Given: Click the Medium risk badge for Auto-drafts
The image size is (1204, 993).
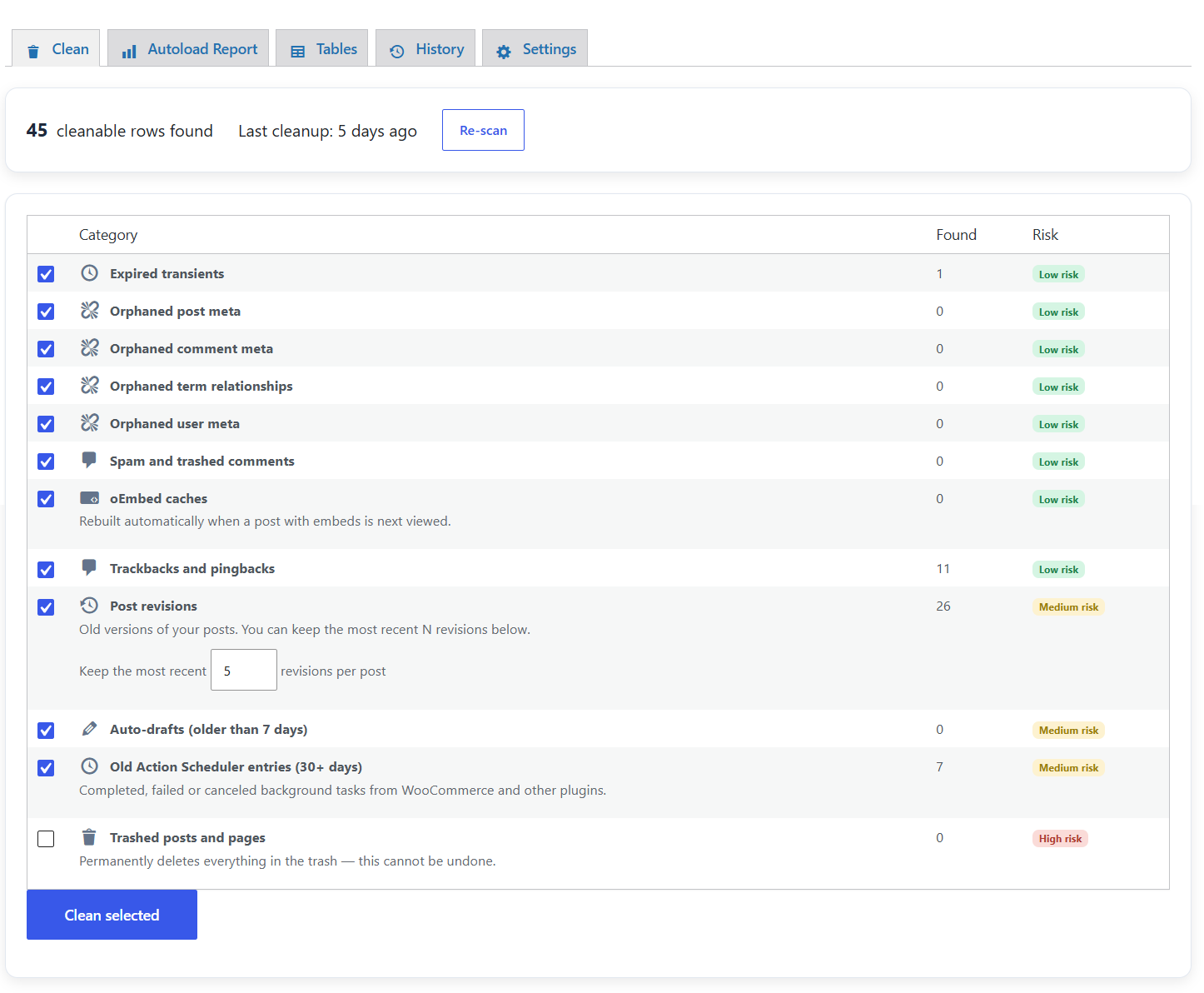Looking at the screenshot, I should pyautogui.click(x=1068, y=730).
